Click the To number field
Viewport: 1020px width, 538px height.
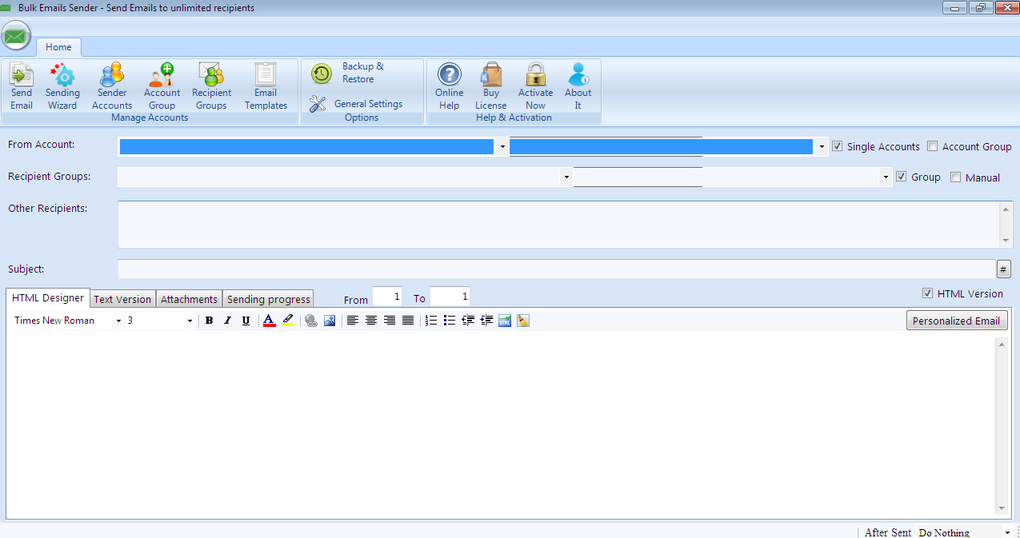tap(450, 297)
